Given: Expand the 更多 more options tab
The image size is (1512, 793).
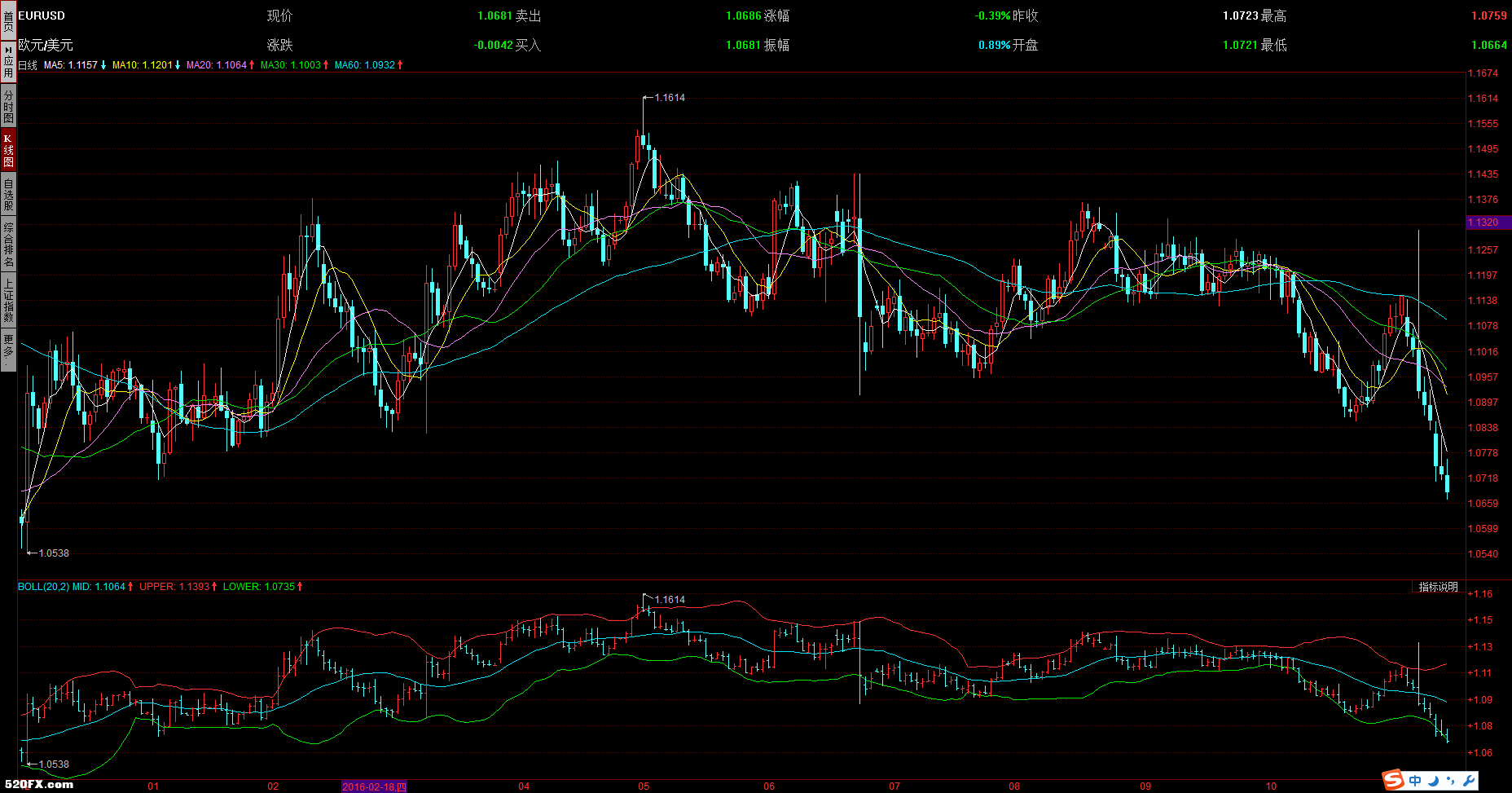Looking at the screenshot, I should pyautogui.click(x=8, y=349).
